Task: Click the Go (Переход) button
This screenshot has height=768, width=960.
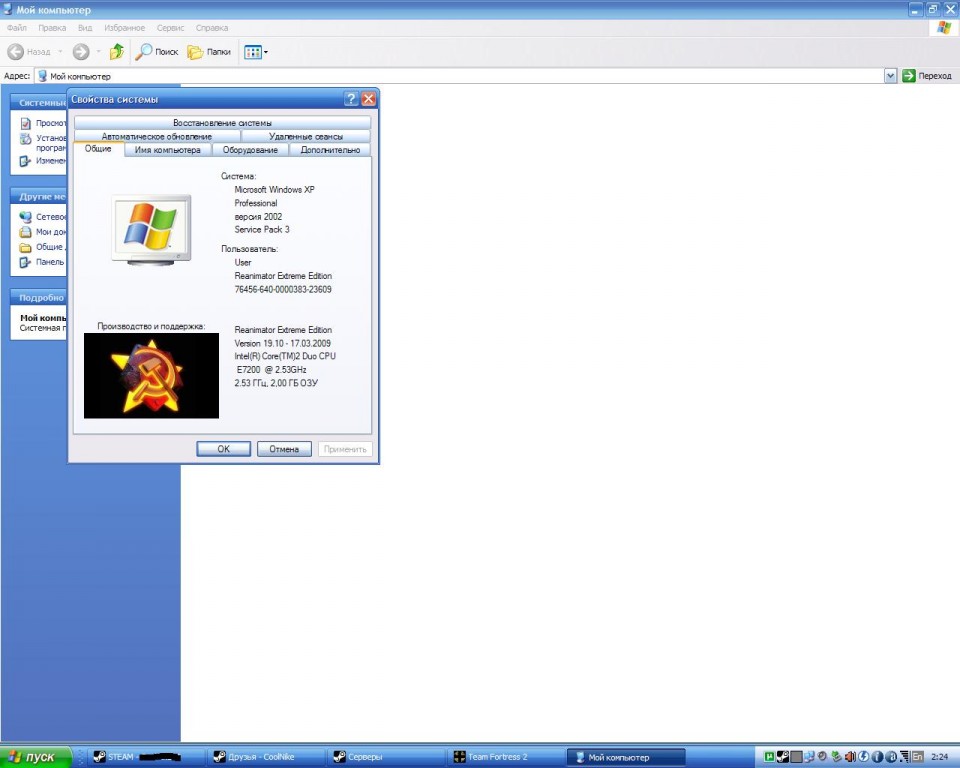Action: pyautogui.click(x=927, y=76)
